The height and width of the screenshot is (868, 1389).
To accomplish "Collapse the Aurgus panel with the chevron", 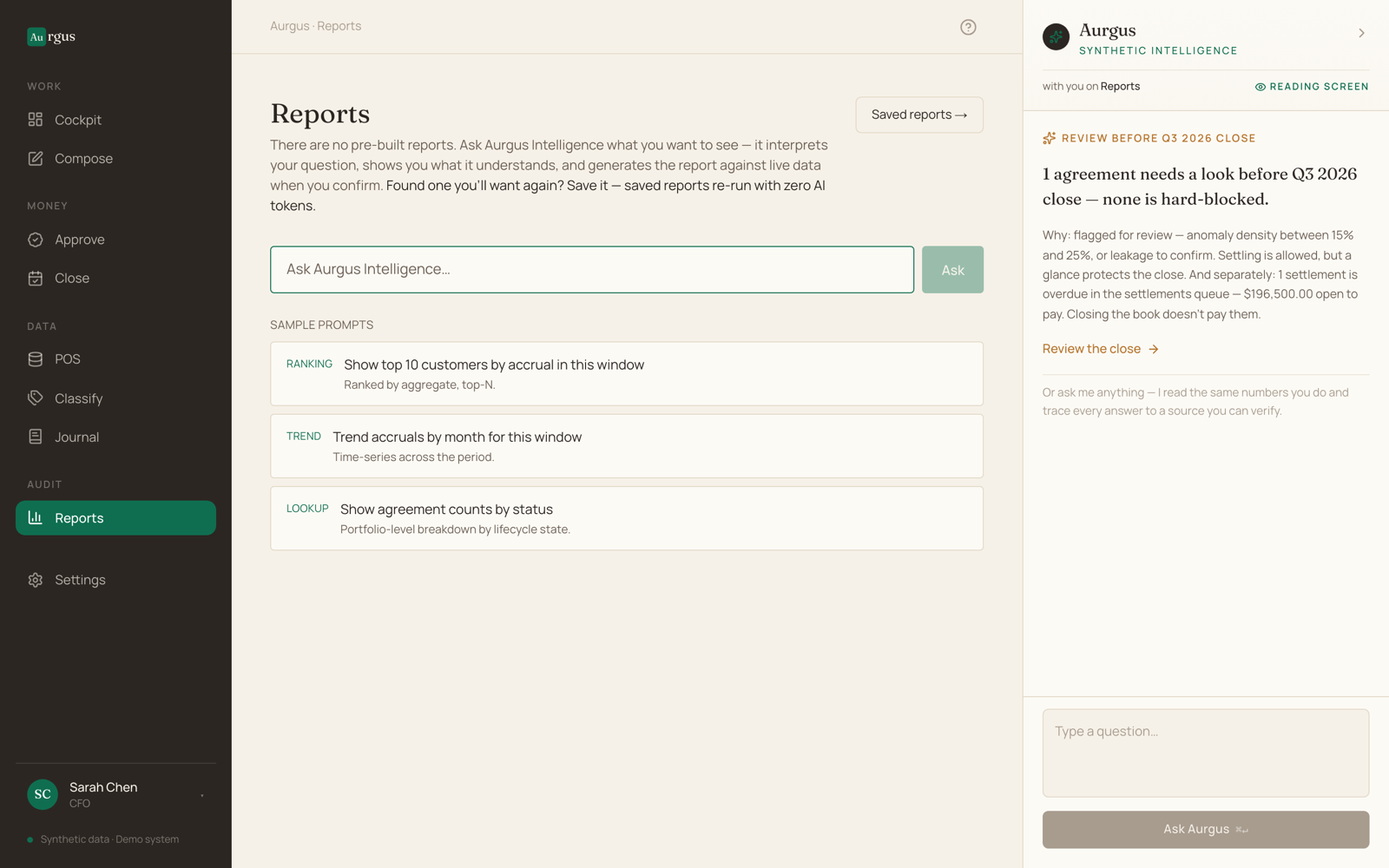I will click(x=1361, y=33).
